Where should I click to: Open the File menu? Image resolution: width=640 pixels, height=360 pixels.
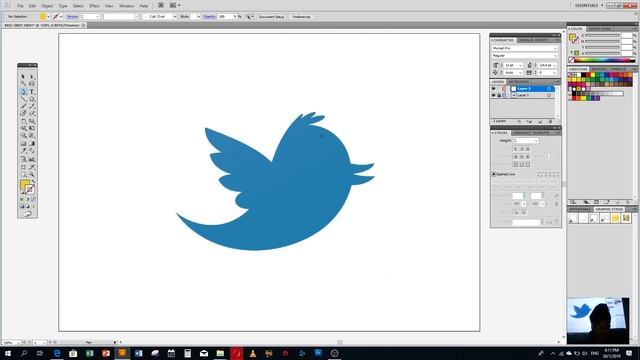pyautogui.click(x=20, y=6)
